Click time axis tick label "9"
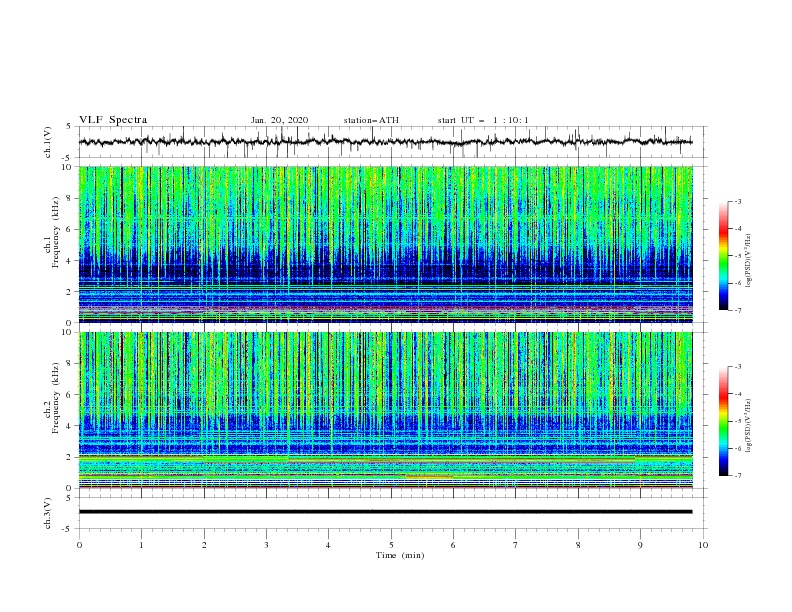 coord(640,545)
